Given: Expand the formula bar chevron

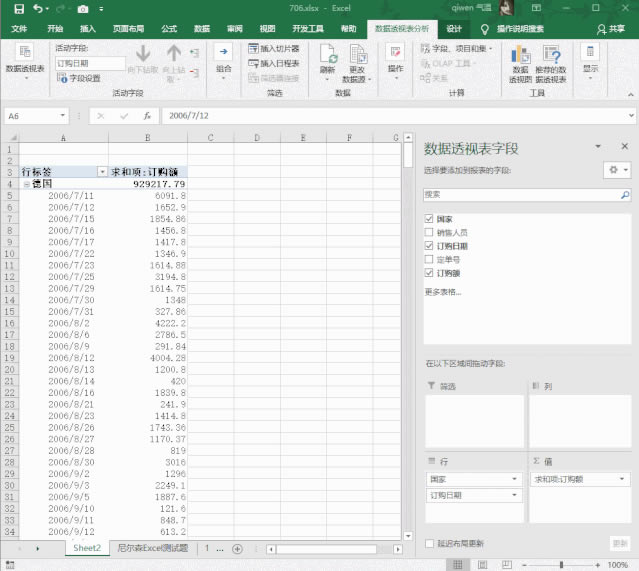Looking at the screenshot, I should [x=631, y=116].
